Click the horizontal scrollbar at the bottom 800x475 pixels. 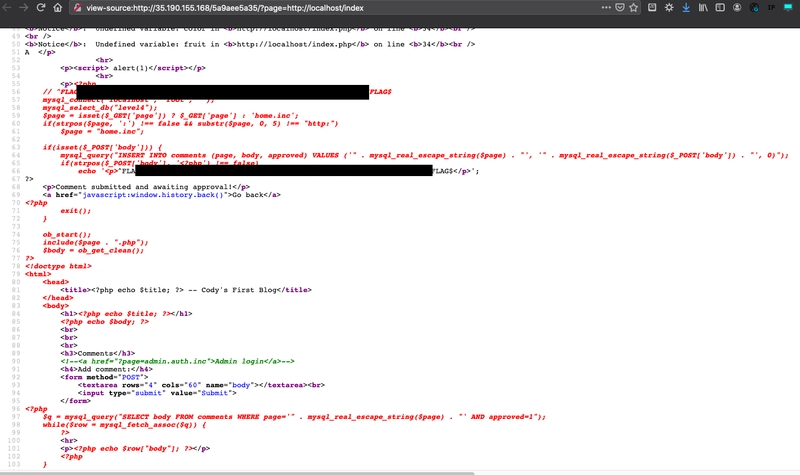click(x=237, y=473)
